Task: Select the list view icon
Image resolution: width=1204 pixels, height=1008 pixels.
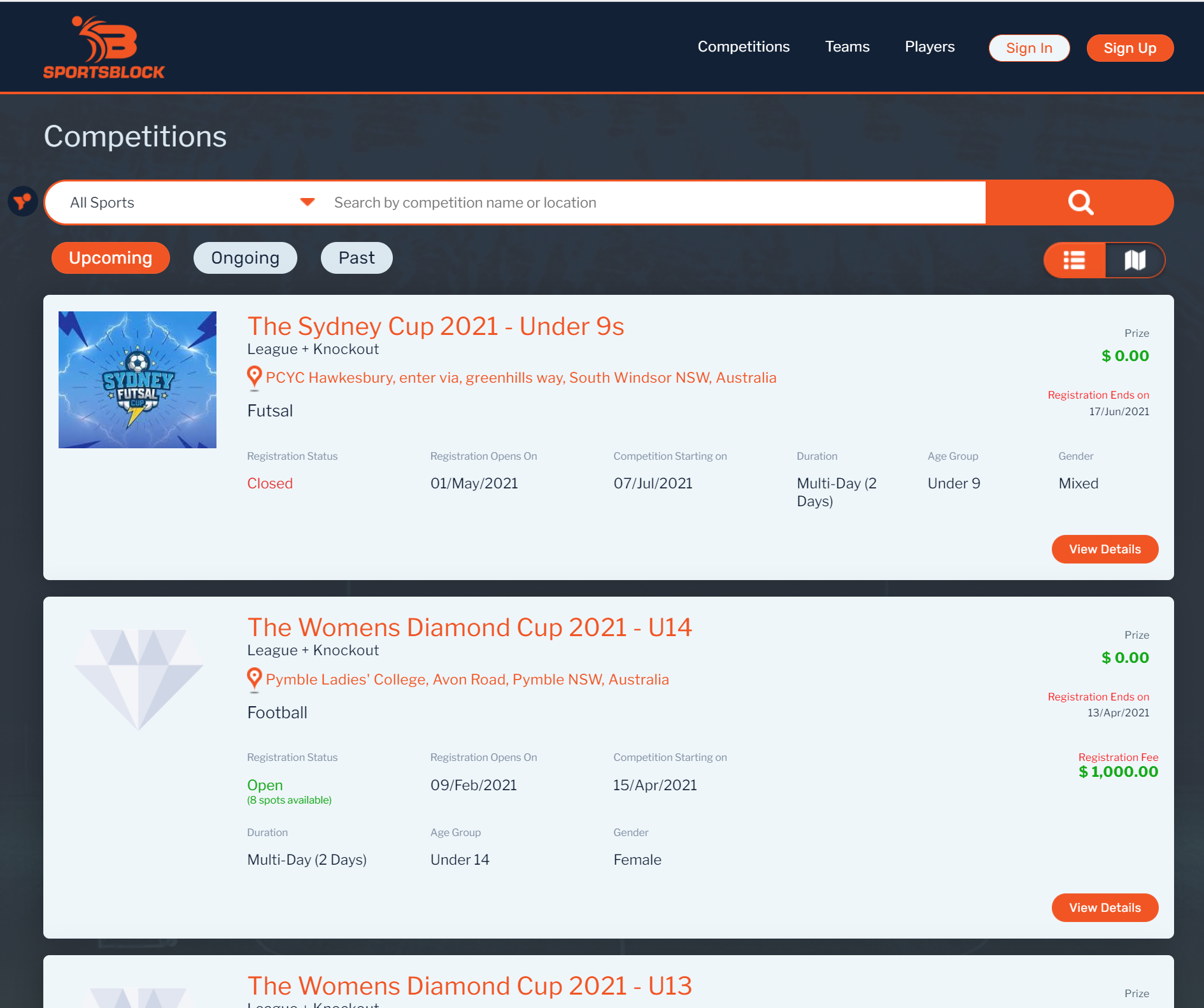Action: (1074, 260)
